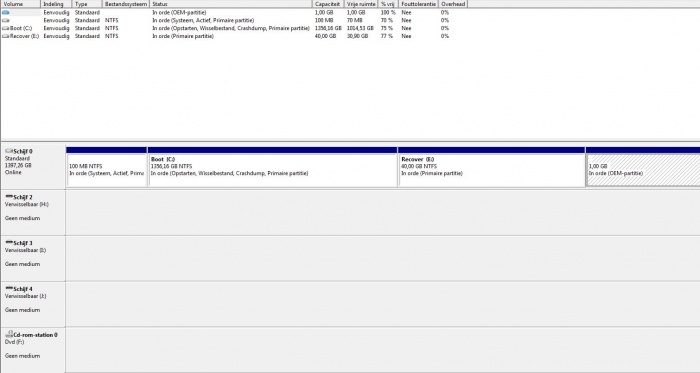Click the 'Geen medium' text under Schijf 2
The height and width of the screenshot is (373, 700).
[x=22, y=218]
